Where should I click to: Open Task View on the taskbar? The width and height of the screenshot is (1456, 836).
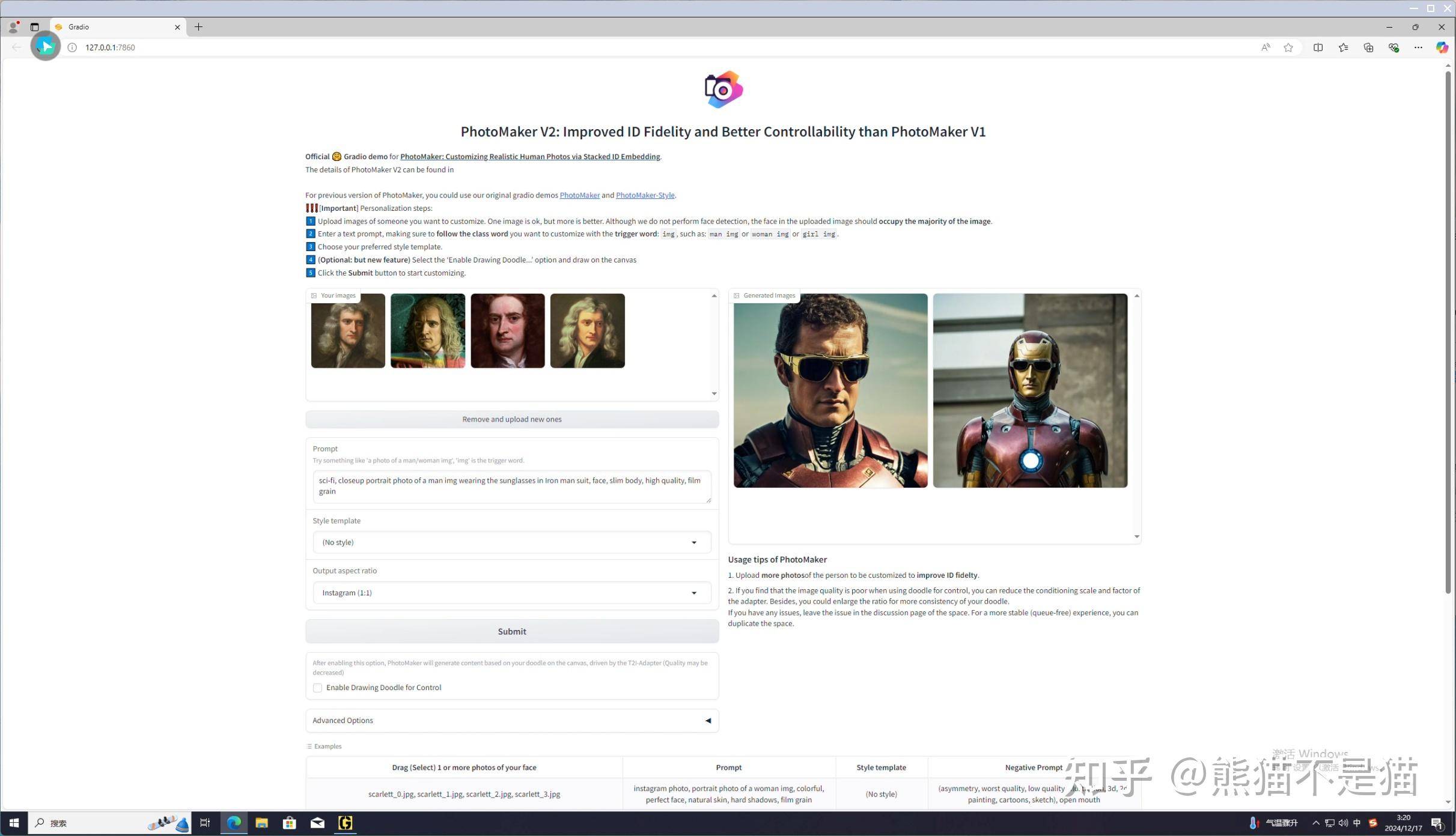(x=205, y=823)
